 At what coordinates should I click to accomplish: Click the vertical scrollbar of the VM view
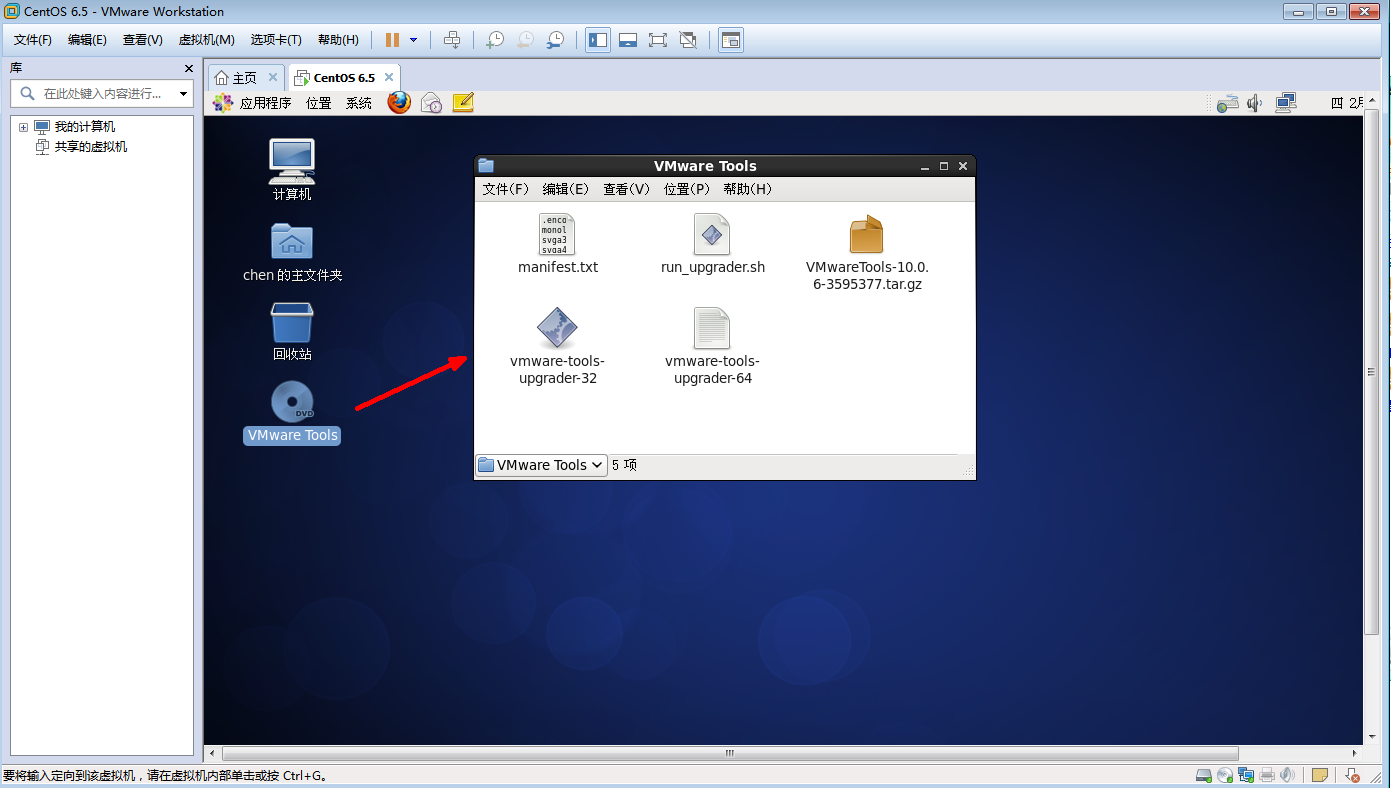click(1371, 371)
